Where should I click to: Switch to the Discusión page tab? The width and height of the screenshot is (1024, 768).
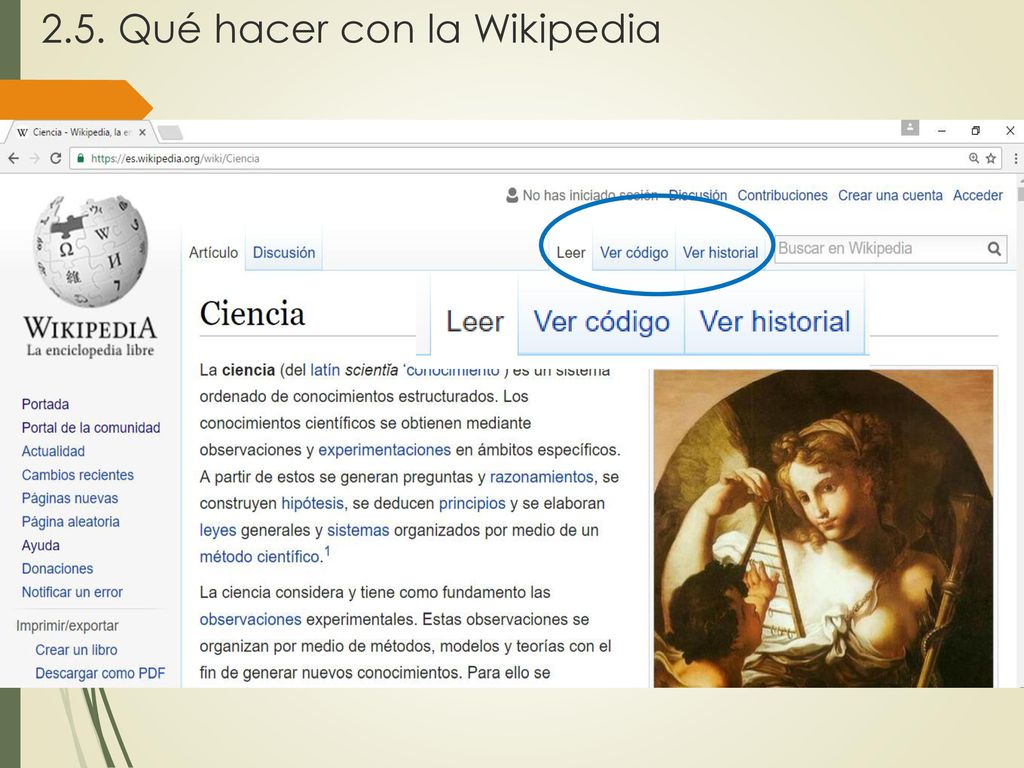(283, 252)
